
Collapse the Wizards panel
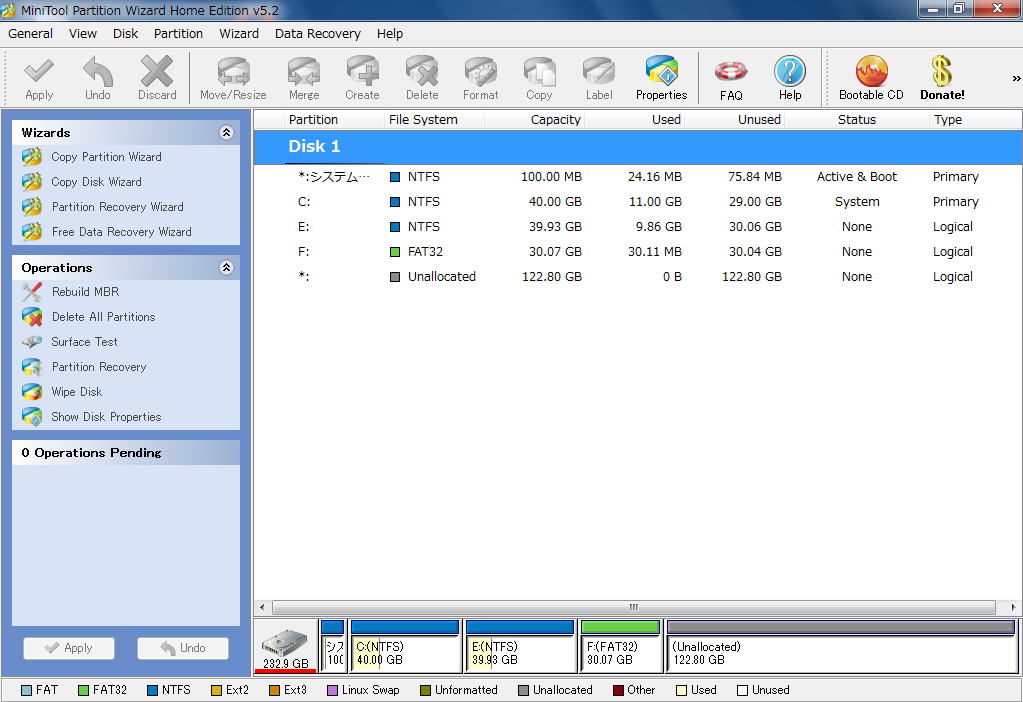226,132
